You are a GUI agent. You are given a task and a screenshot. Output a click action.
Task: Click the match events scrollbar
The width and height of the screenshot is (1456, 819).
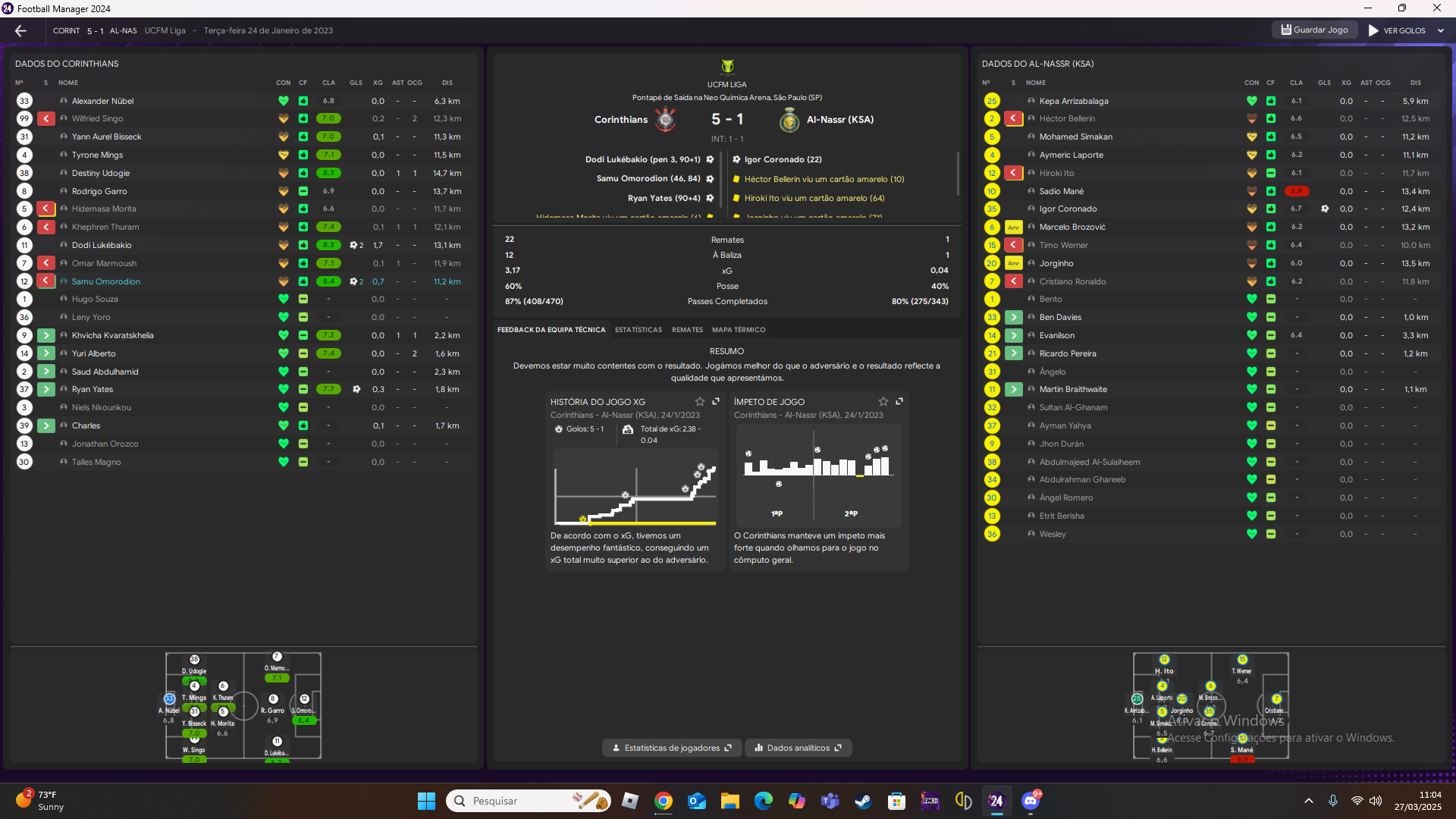[x=958, y=173]
